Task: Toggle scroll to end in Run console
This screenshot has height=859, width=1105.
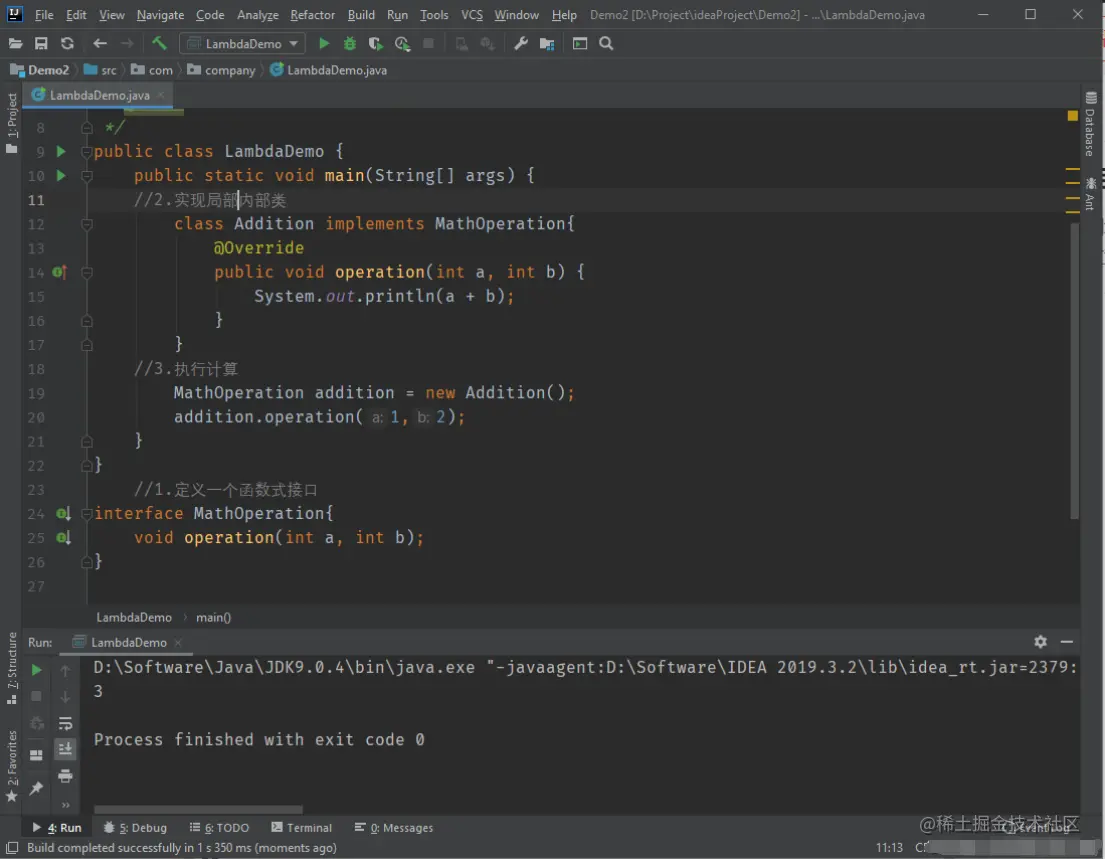Action: (x=66, y=749)
